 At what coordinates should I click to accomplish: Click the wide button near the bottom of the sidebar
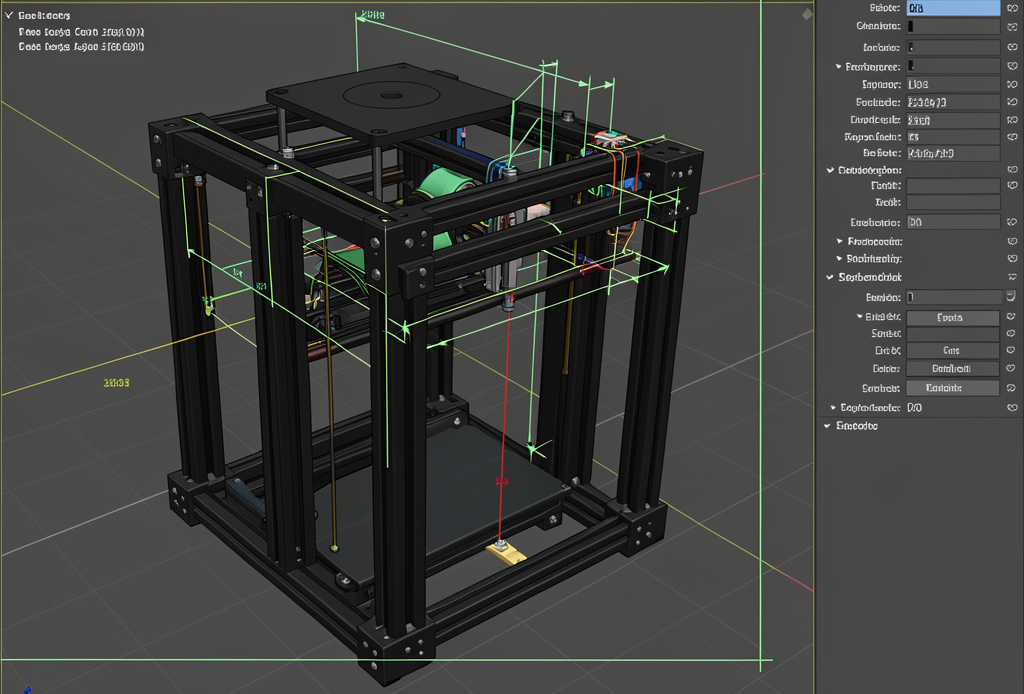[953, 388]
